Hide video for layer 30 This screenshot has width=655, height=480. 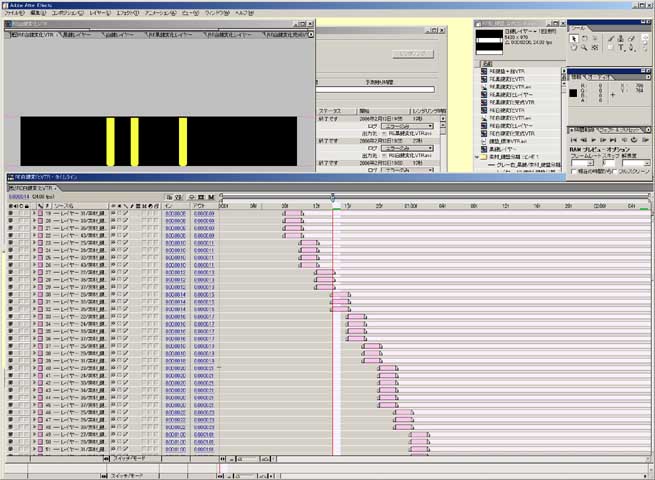pos(10,295)
